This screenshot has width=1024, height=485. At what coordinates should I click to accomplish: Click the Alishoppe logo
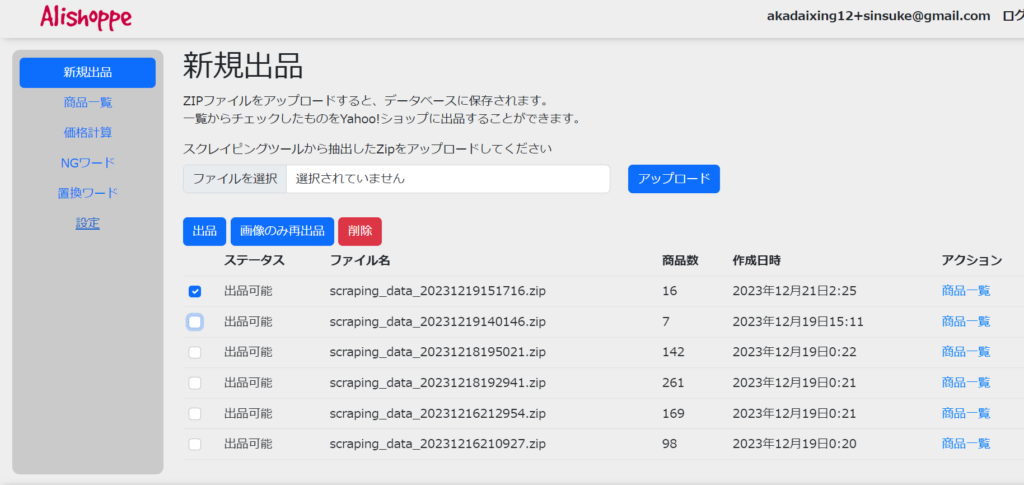[86, 17]
